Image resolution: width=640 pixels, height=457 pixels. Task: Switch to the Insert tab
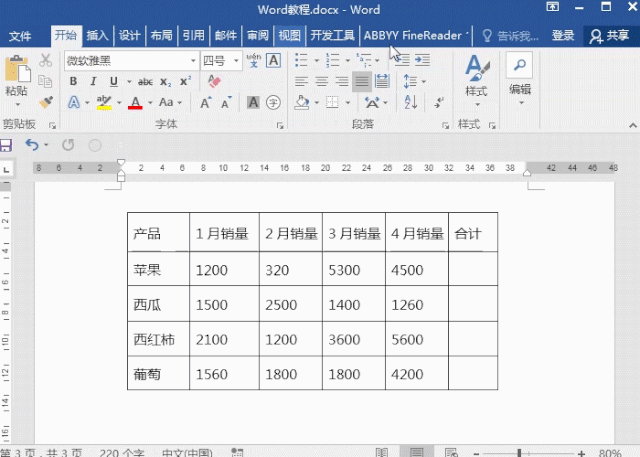(x=97, y=35)
